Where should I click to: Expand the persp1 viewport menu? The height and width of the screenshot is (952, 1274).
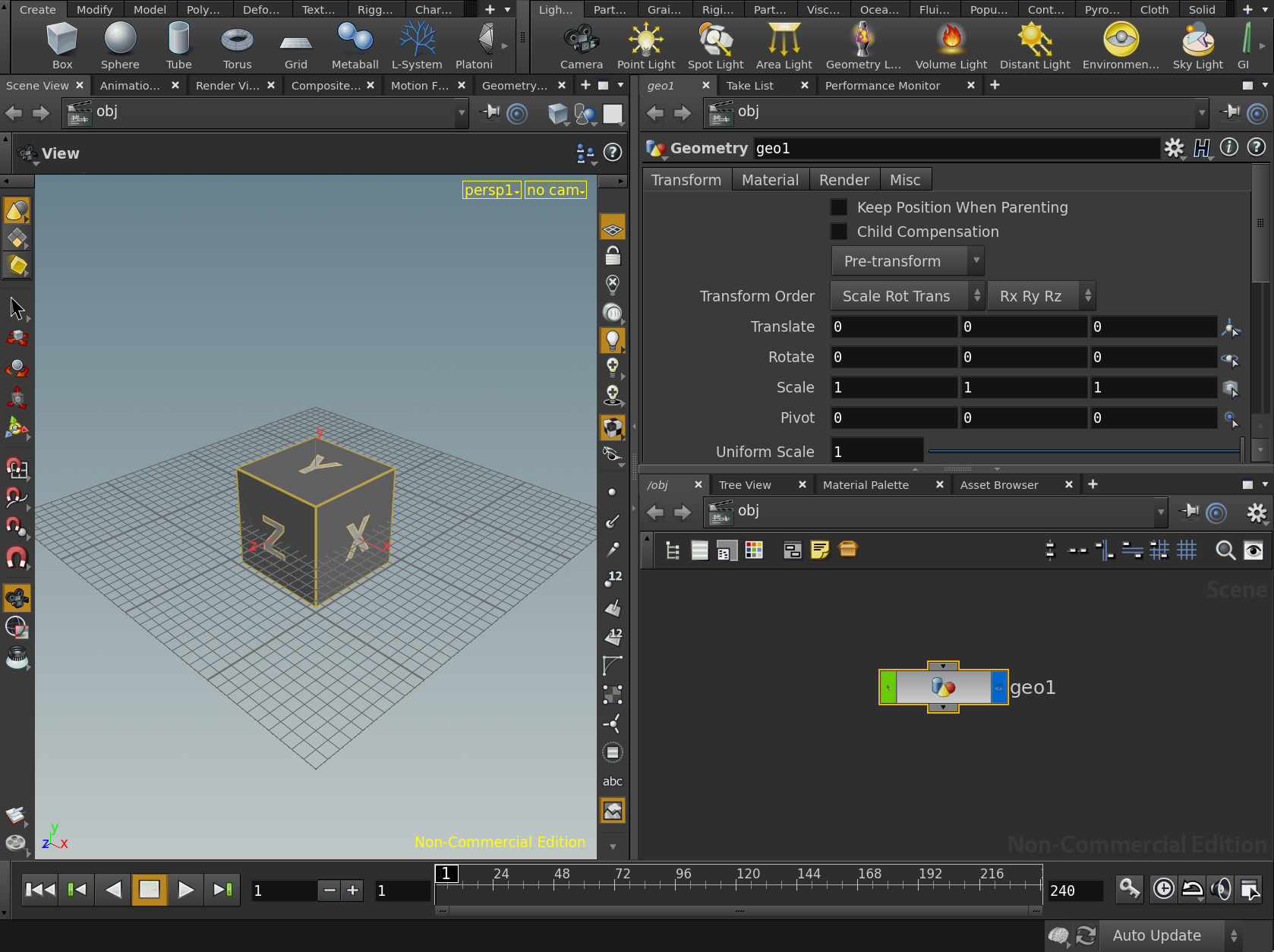(491, 190)
